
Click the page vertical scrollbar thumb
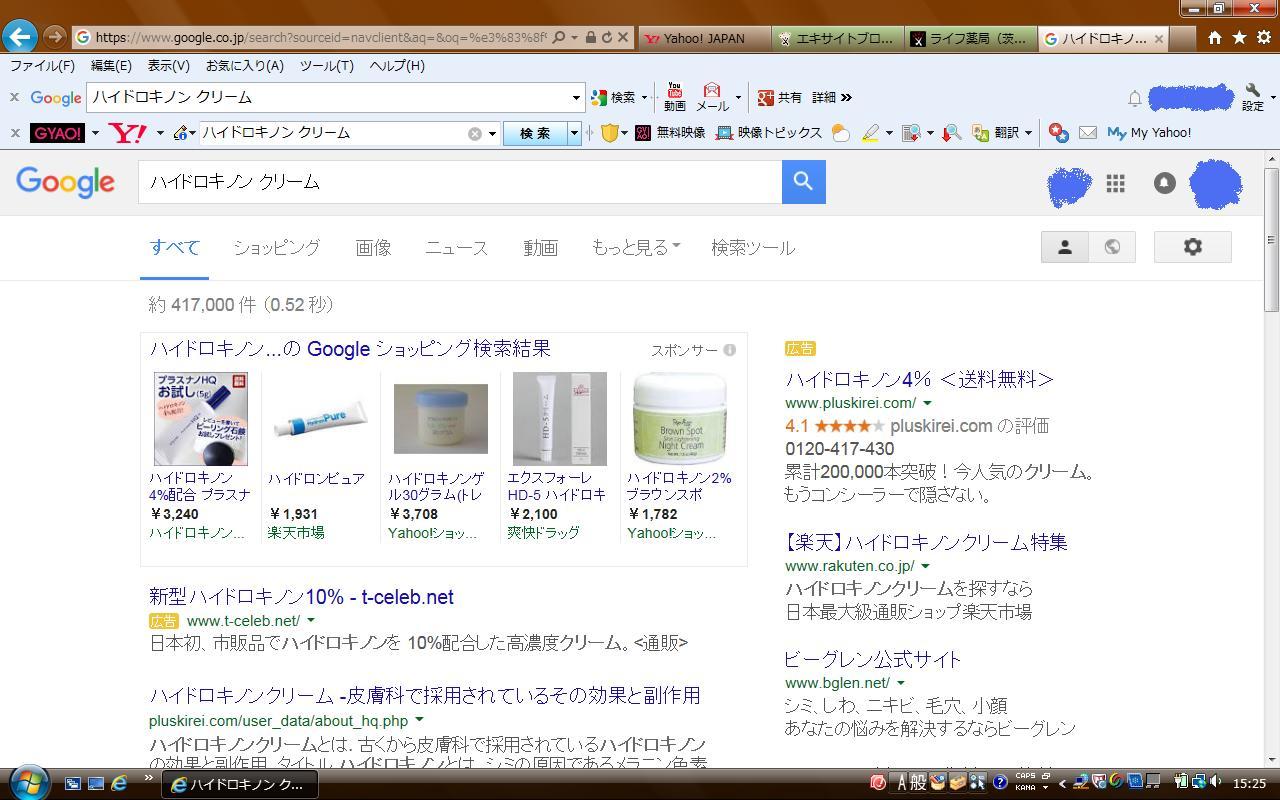pos(1272,240)
